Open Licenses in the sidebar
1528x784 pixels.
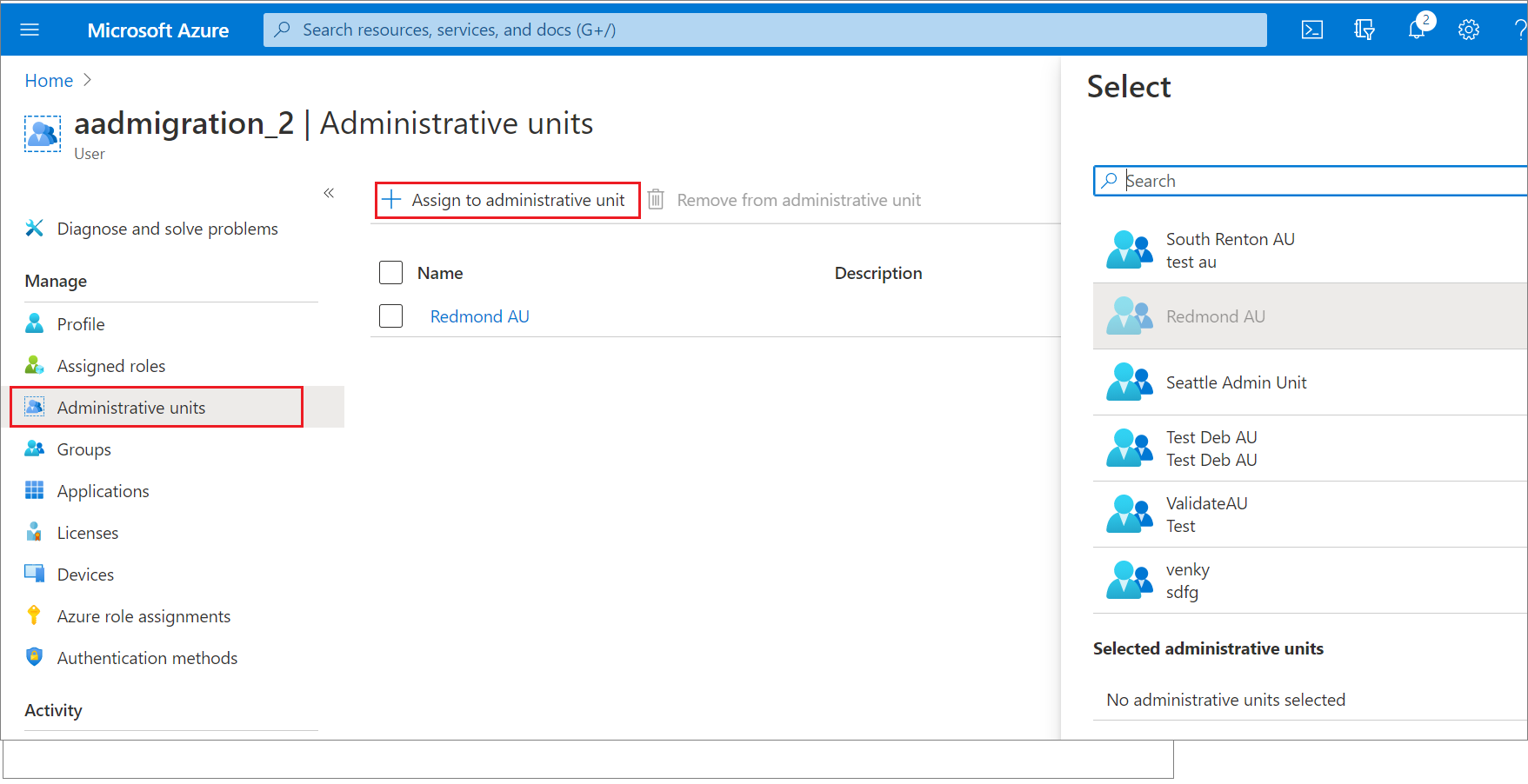click(88, 533)
